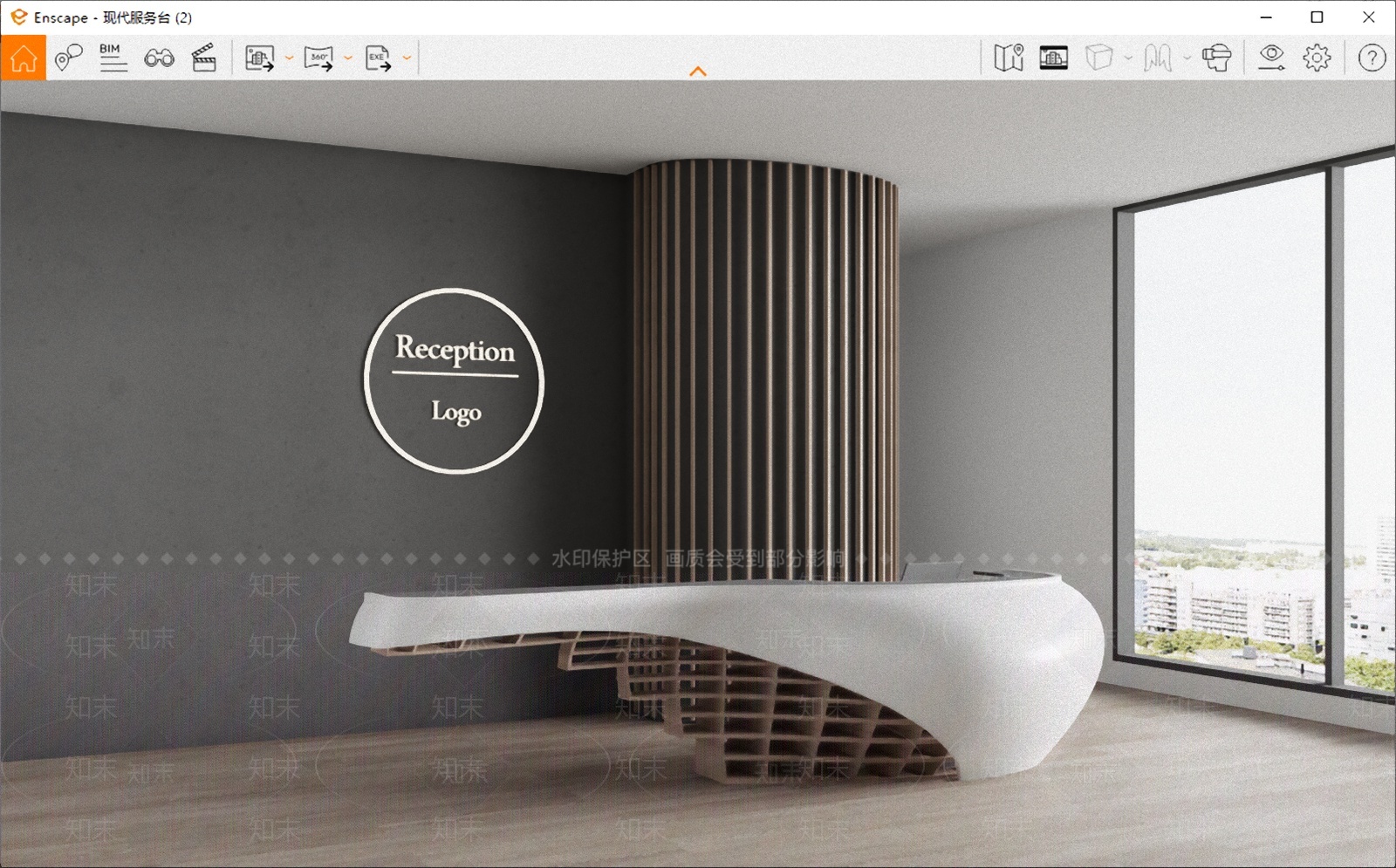
Task: Collapse the toolbar with orange chevron
Action: point(698,72)
